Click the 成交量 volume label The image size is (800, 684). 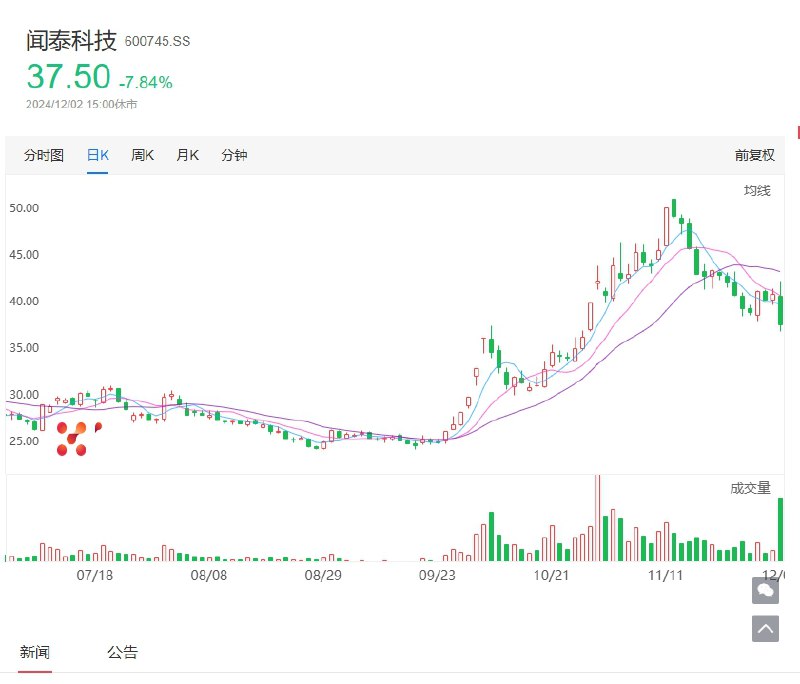751,488
